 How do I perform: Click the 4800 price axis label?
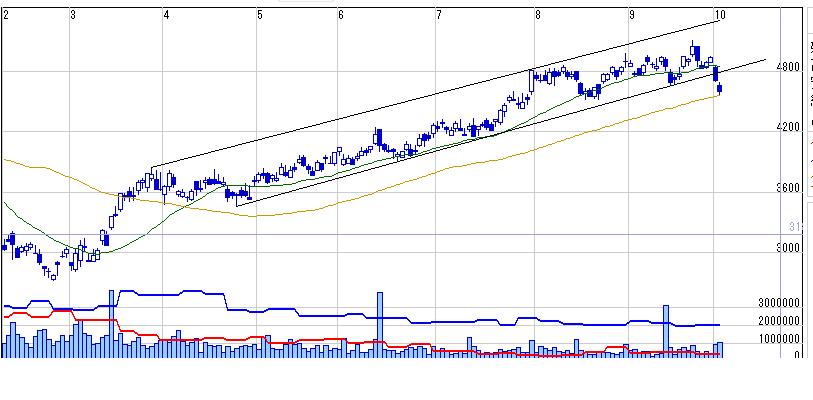[788, 68]
